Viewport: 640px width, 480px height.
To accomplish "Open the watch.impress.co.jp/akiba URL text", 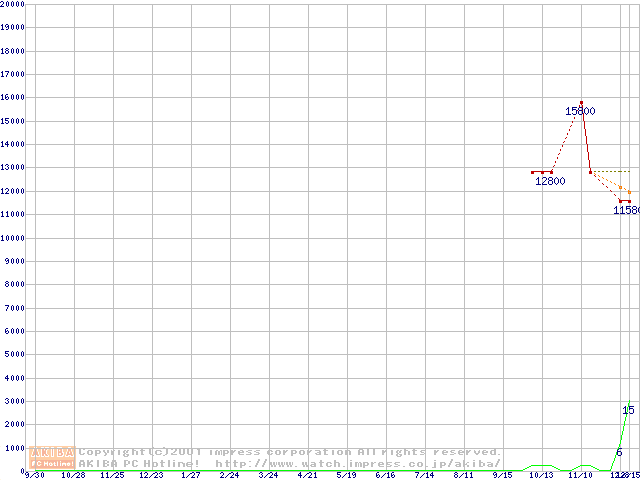I will (x=357, y=463).
